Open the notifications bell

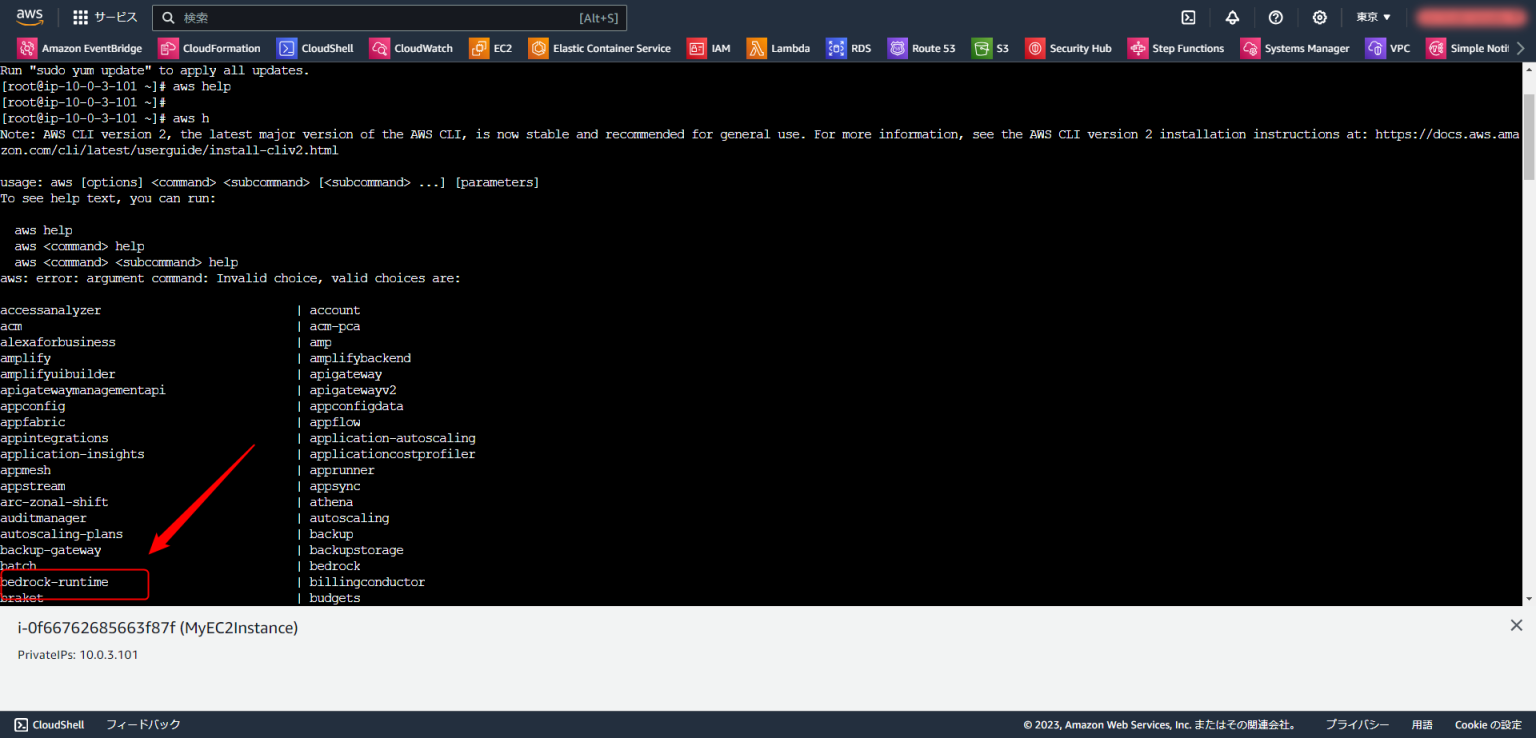[x=1232, y=17]
